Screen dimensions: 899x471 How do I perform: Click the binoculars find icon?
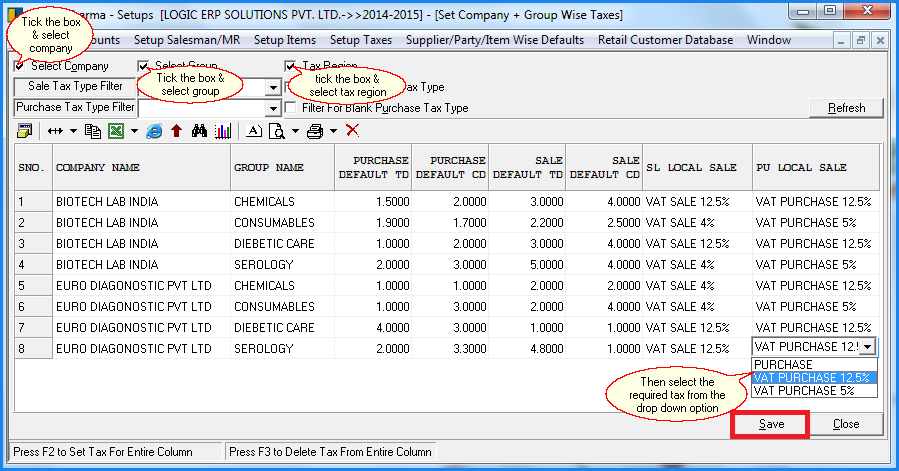pos(199,131)
